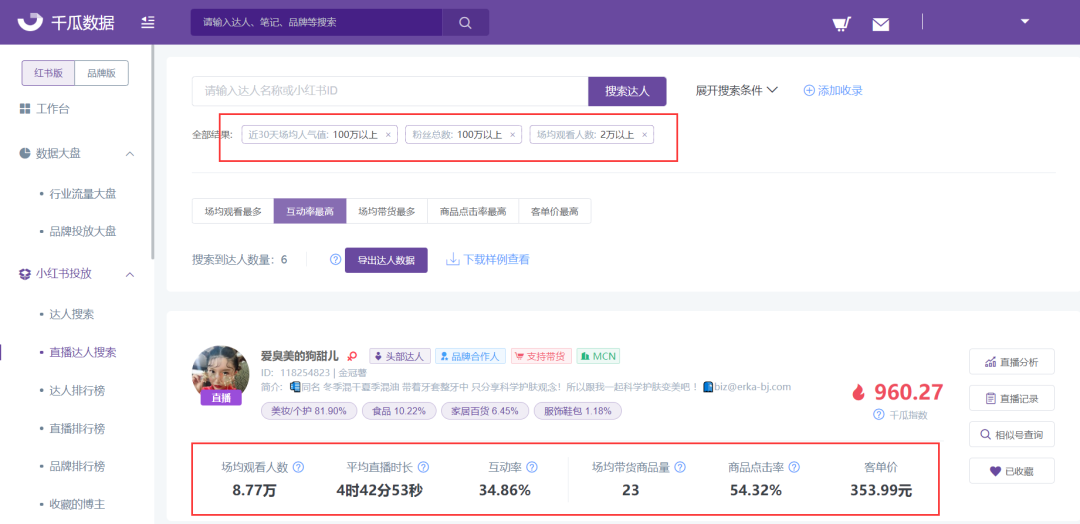Remove the 场均观看人数 2万以上 filter

(x=644, y=134)
